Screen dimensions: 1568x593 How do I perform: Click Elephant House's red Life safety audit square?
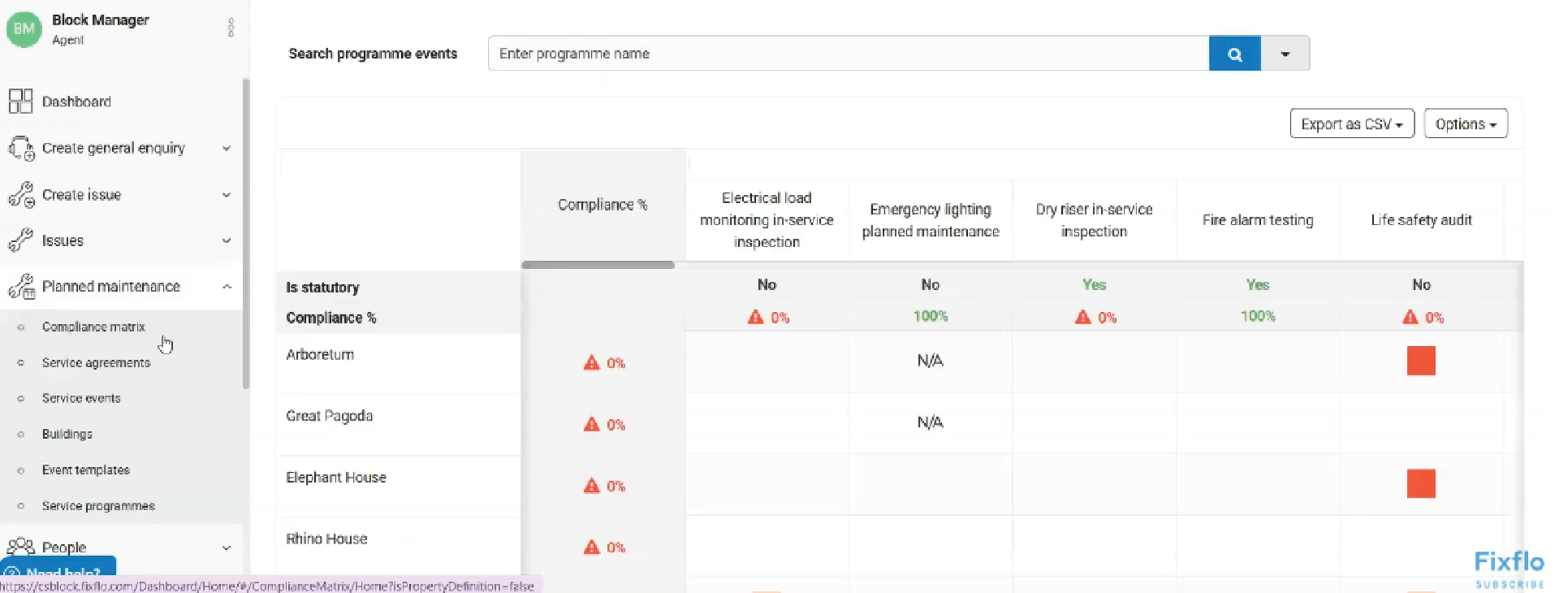pos(1420,484)
